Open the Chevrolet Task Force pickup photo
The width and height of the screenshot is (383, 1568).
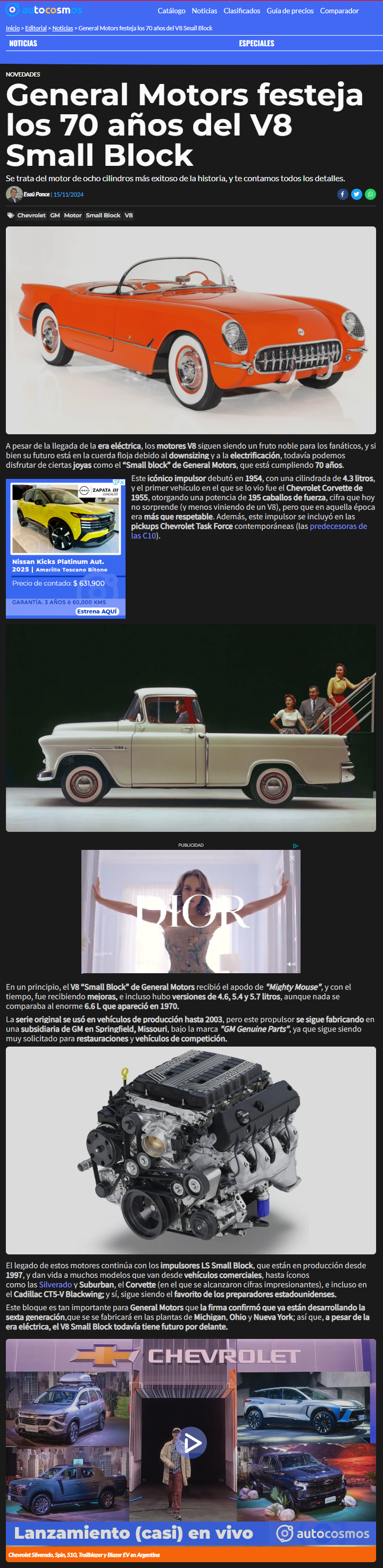coord(191,728)
